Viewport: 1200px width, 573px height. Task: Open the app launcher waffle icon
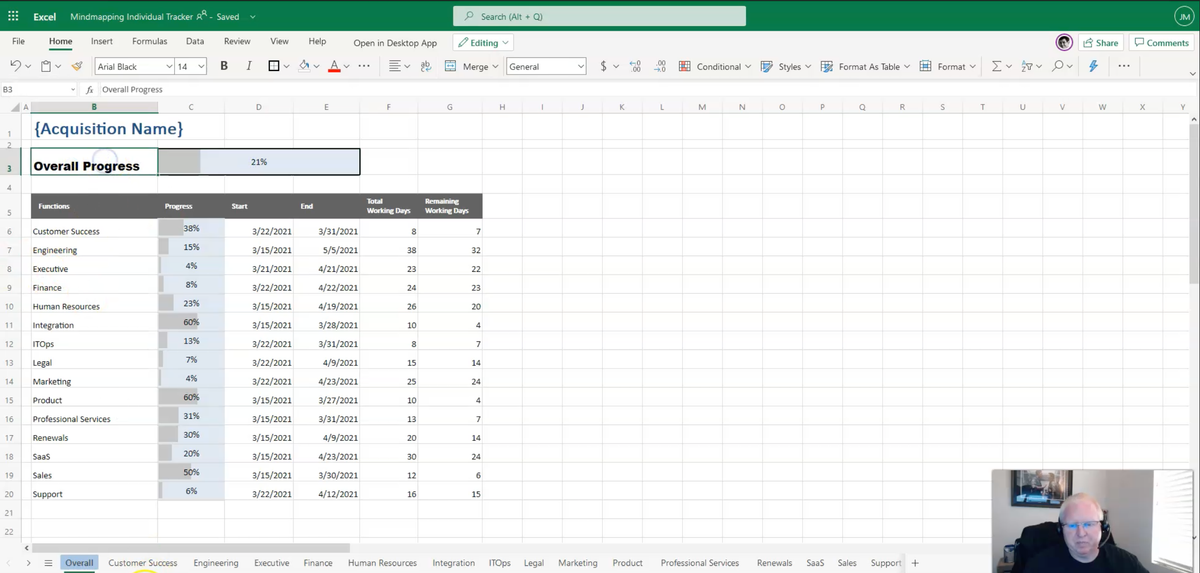(13, 16)
